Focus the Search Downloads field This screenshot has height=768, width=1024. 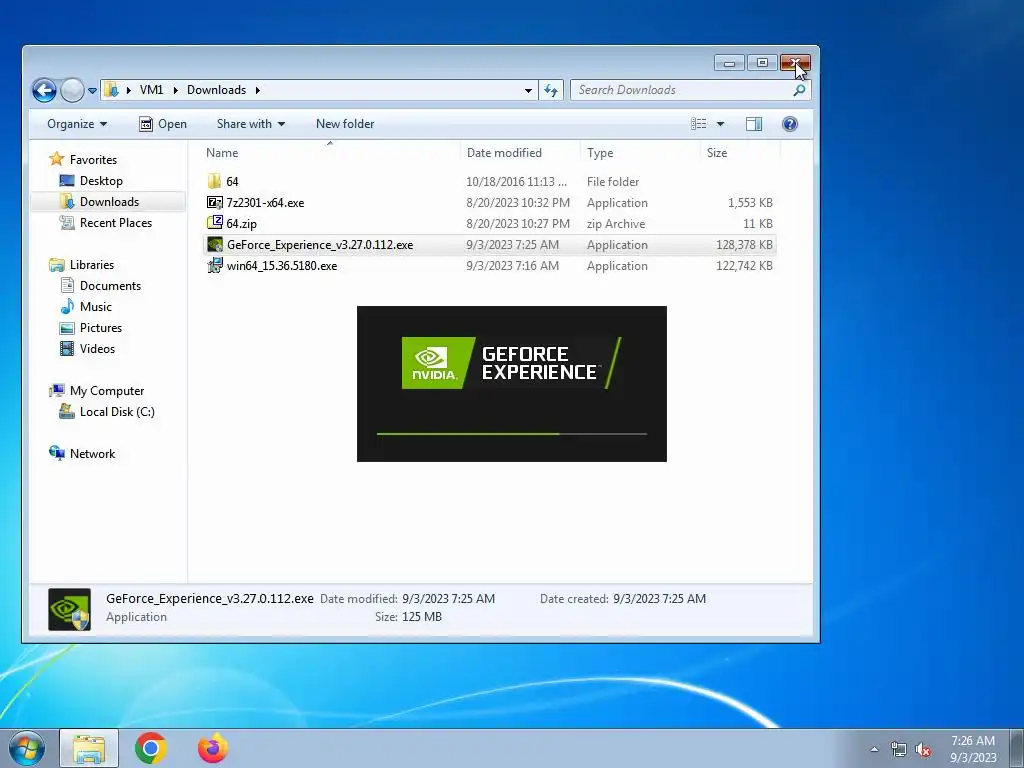pyautogui.click(x=690, y=90)
